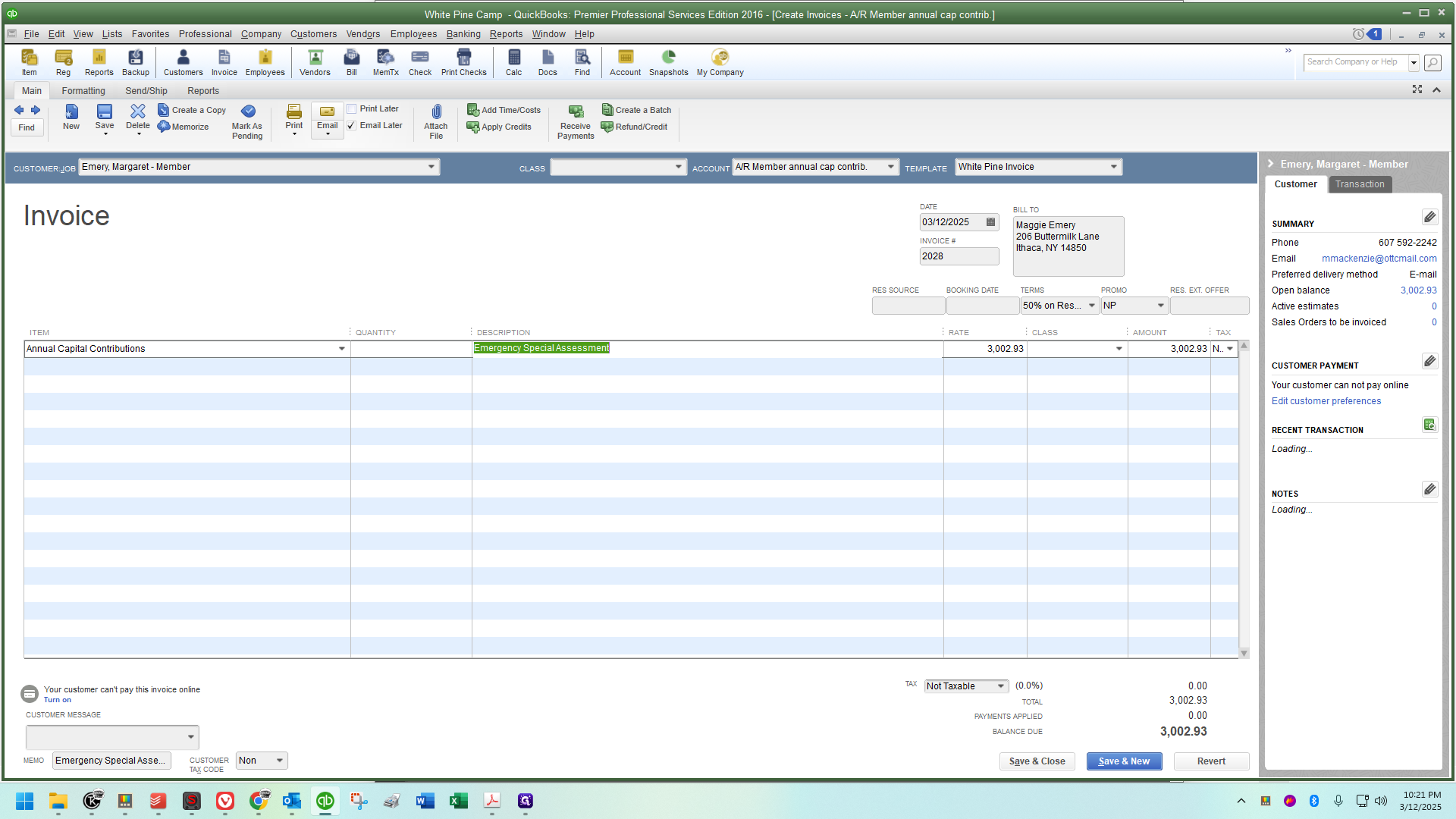Collapse the customer side panel arrow
This screenshot has width=1456, height=819.
tap(1271, 164)
